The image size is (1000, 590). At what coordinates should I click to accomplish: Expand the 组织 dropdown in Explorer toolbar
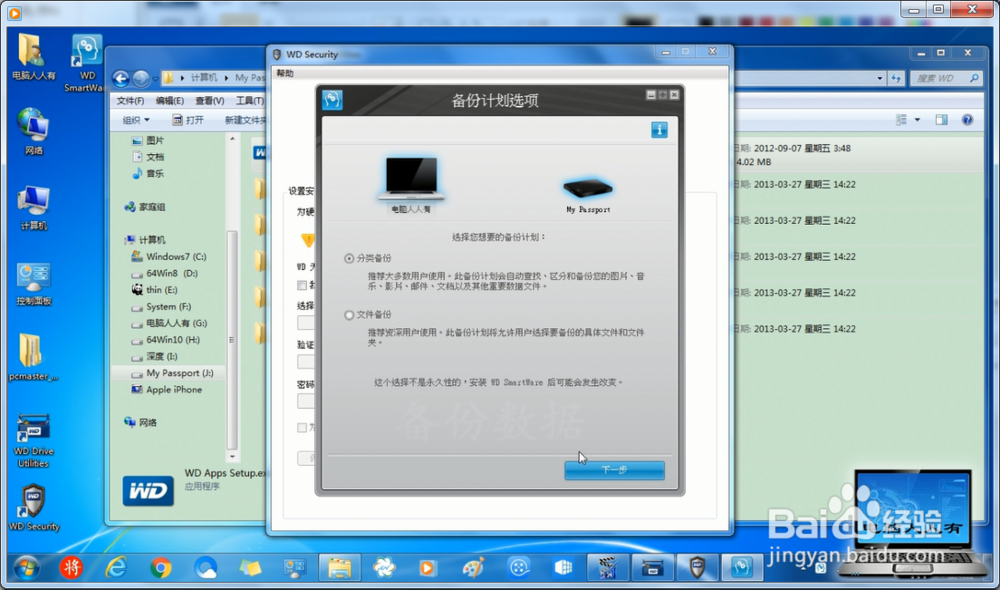click(136, 120)
